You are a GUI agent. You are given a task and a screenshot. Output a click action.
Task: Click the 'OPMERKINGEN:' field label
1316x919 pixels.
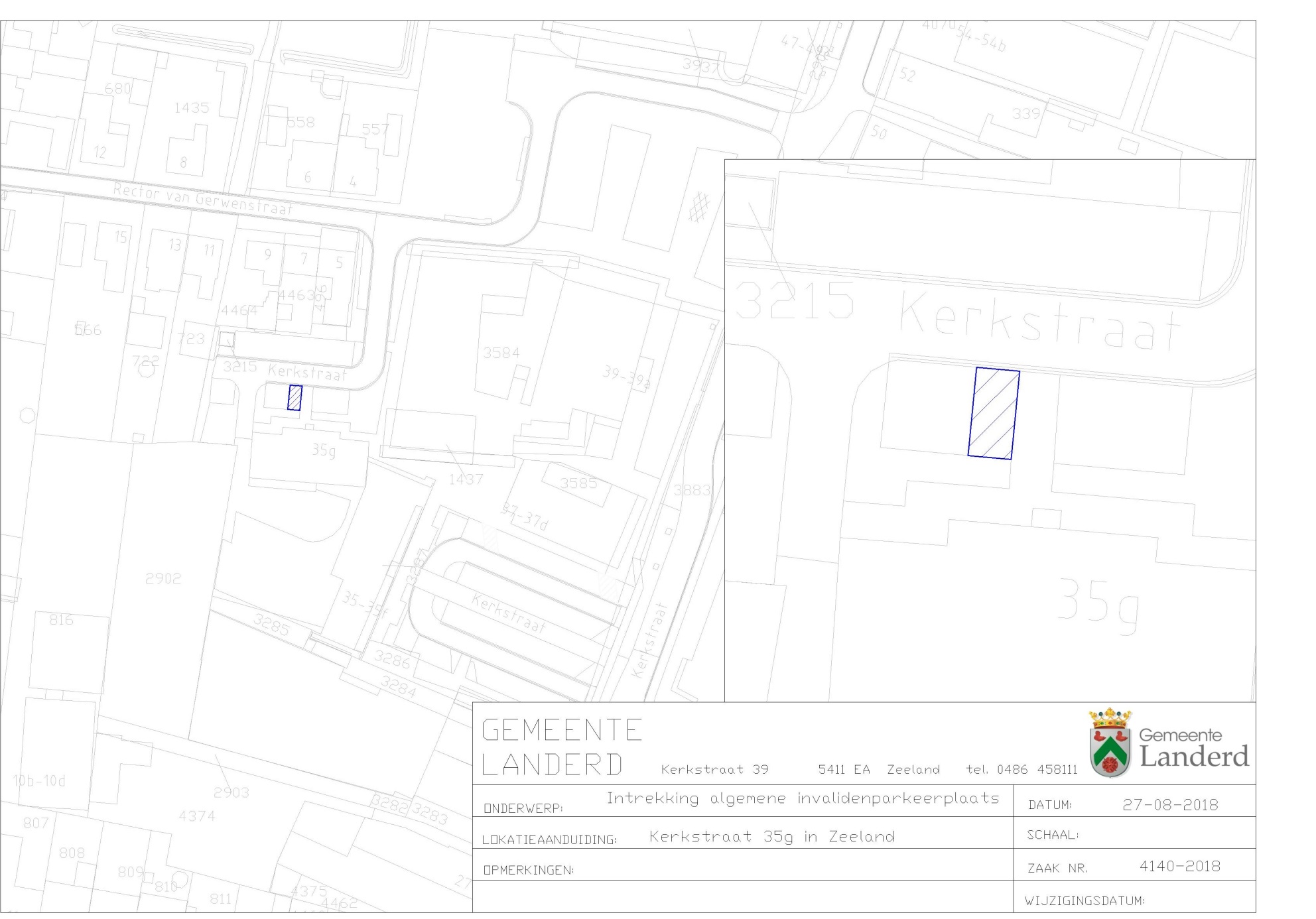529,871
